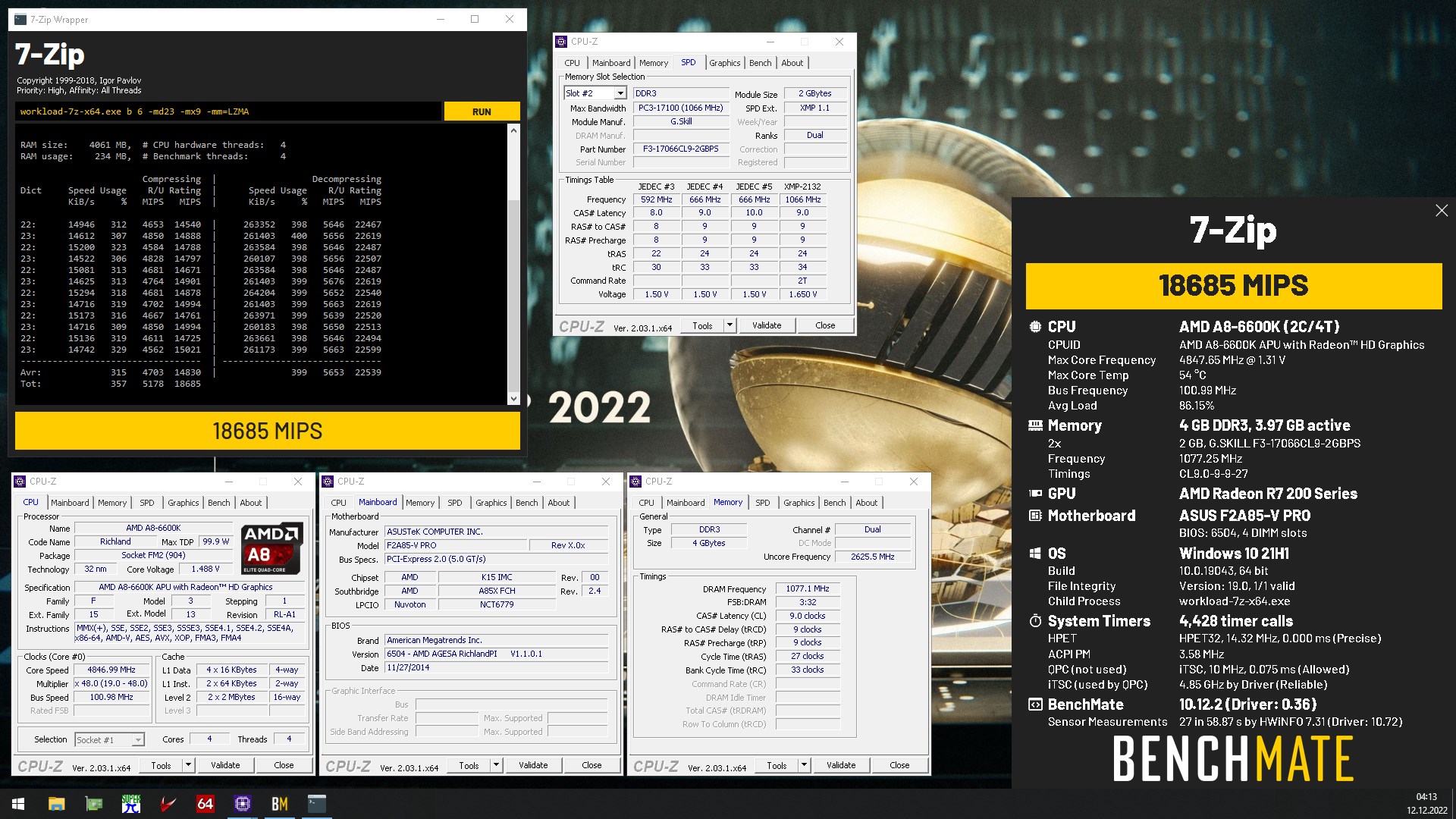This screenshot has width=1456, height=819.
Task: Close the BenchMate result panel
Action: (1442, 211)
